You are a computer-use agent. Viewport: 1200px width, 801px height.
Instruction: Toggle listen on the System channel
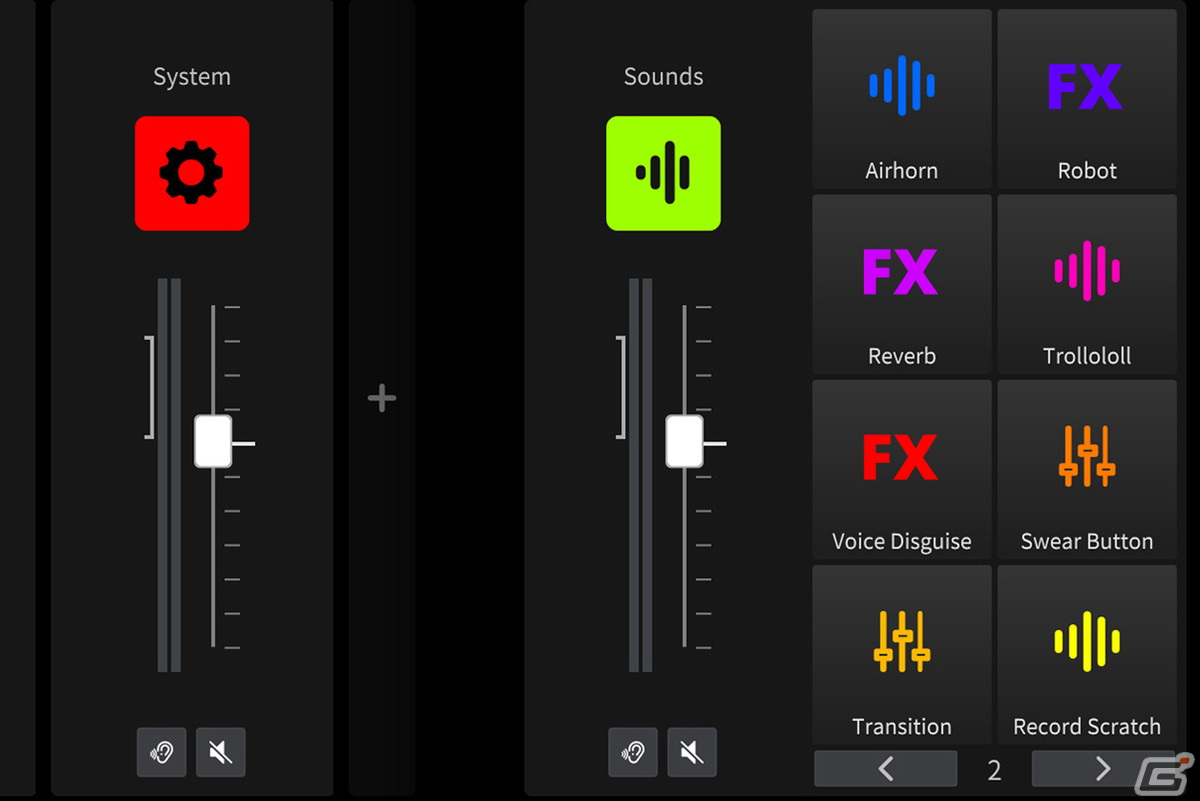161,752
